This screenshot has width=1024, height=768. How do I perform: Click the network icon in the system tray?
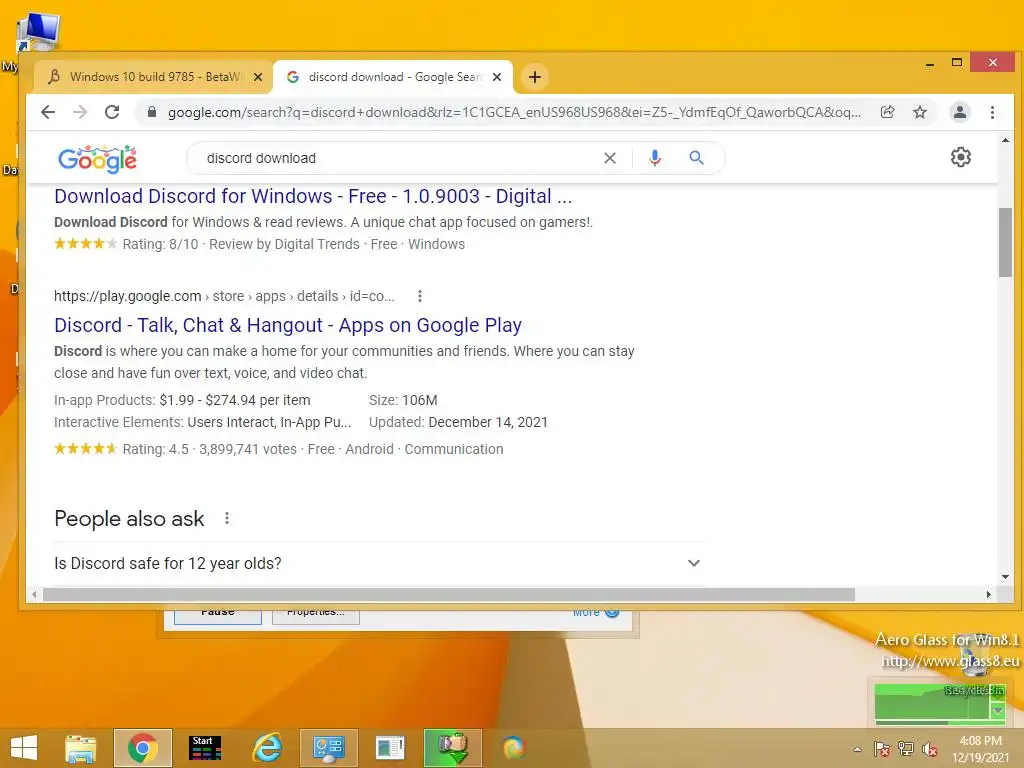906,749
